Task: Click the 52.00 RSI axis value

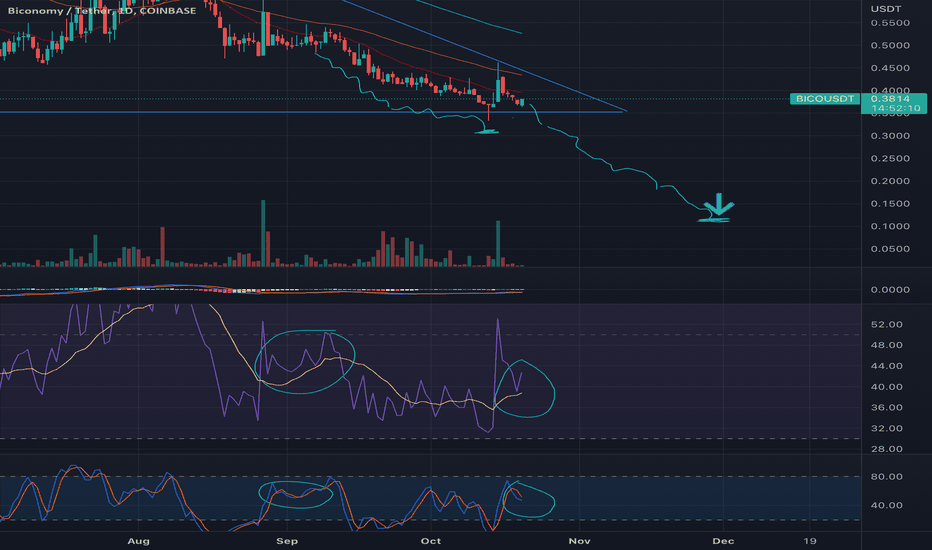Action: coord(886,324)
